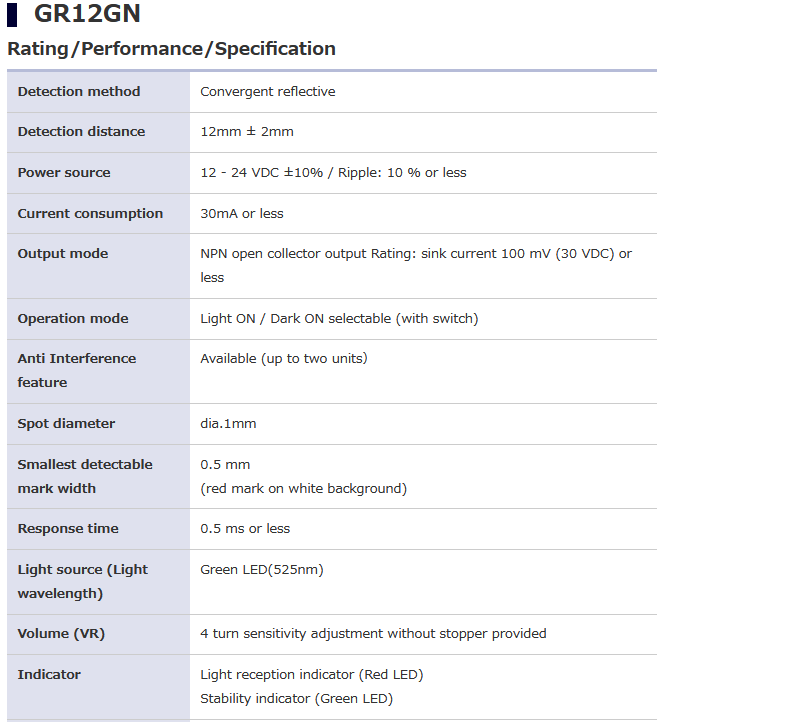
Task: Click the Current consumption label
Action: 90,214
